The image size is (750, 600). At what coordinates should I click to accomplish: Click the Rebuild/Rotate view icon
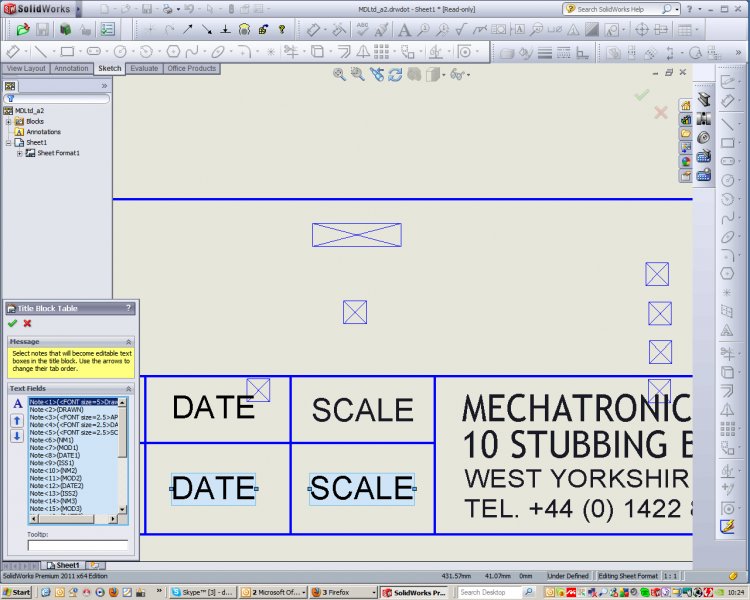click(395, 75)
